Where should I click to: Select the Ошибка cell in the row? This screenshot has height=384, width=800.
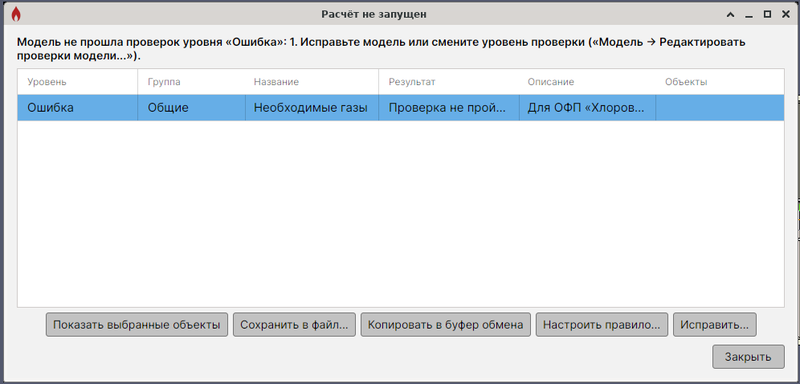click(x=78, y=108)
